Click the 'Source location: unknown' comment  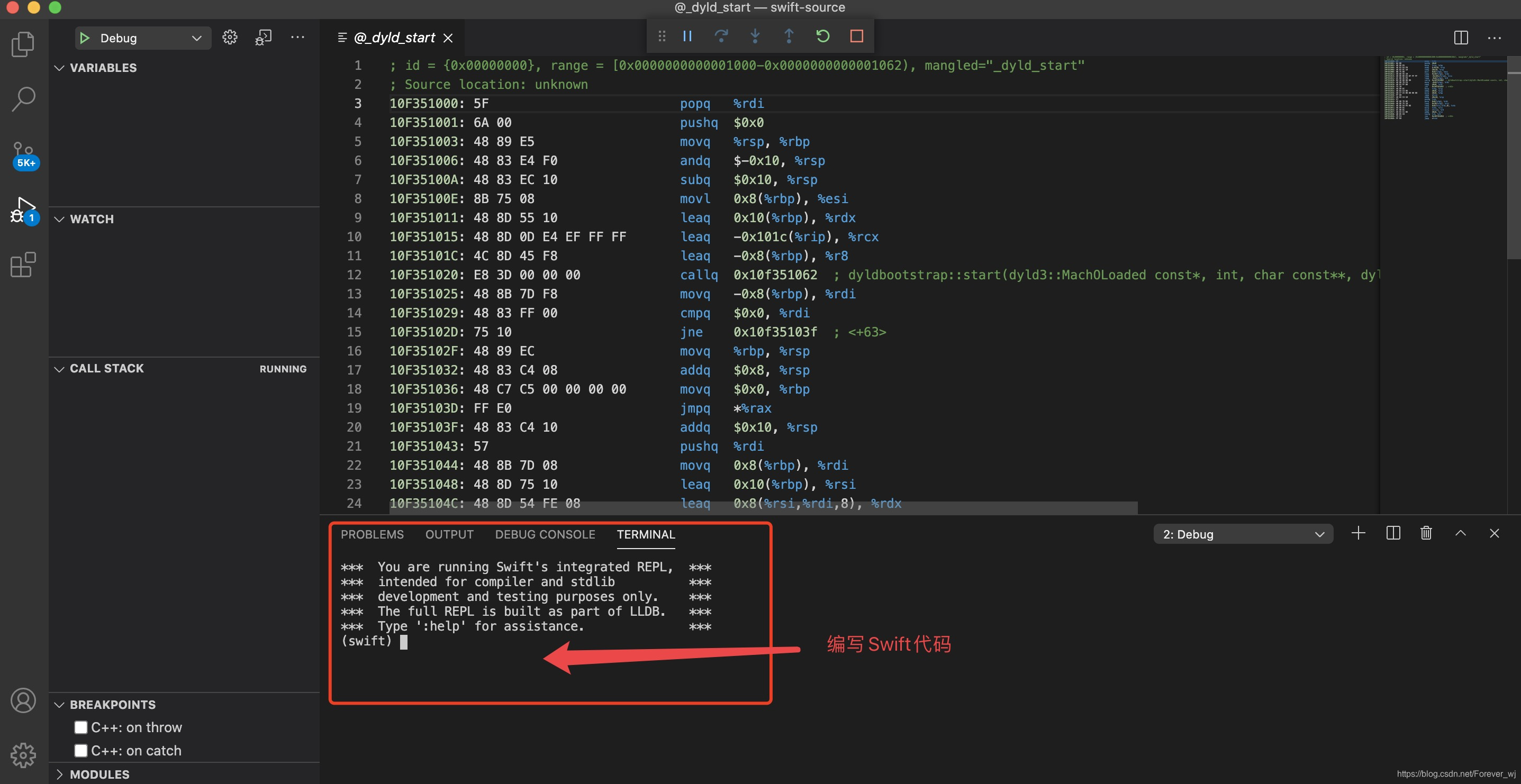point(488,85)
